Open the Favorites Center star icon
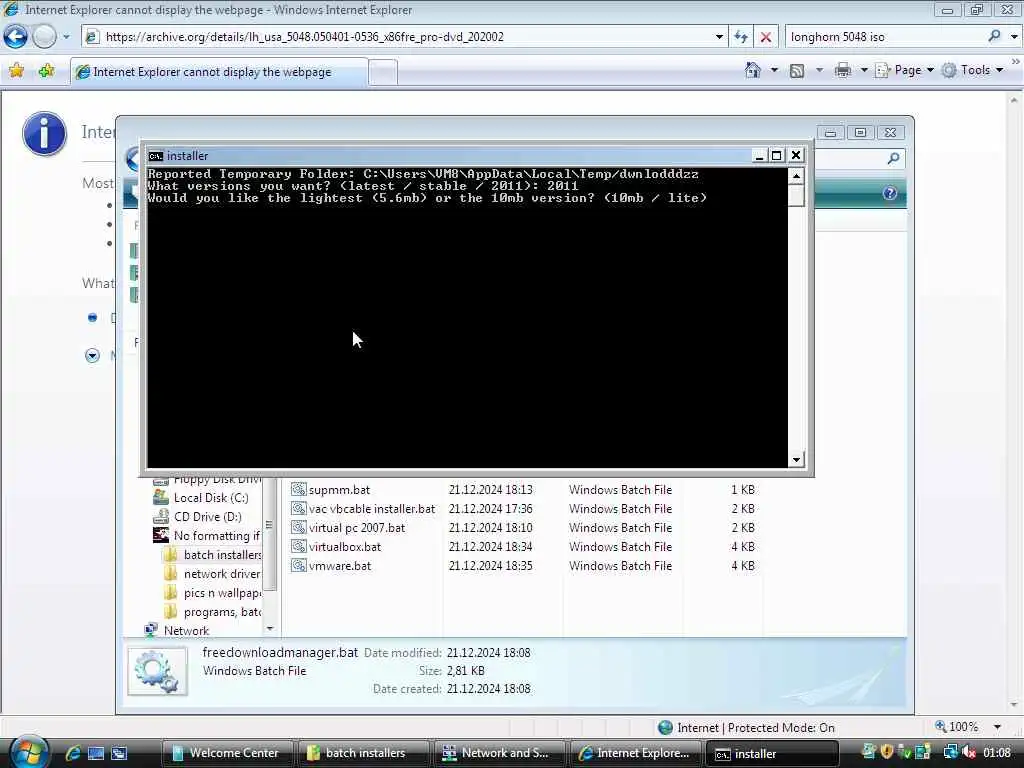 coord(16,71)
